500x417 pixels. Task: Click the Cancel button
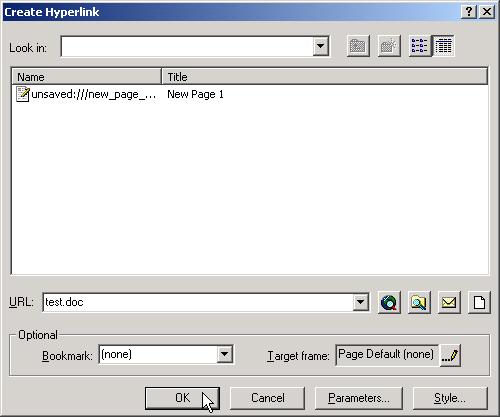click(268, 398)
